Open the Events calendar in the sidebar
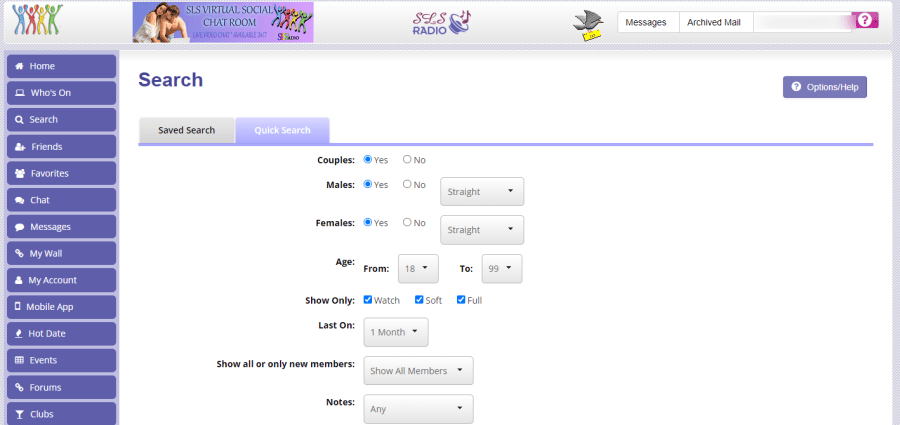This screenshot has height=425, width=900. [x=61, y=360]
